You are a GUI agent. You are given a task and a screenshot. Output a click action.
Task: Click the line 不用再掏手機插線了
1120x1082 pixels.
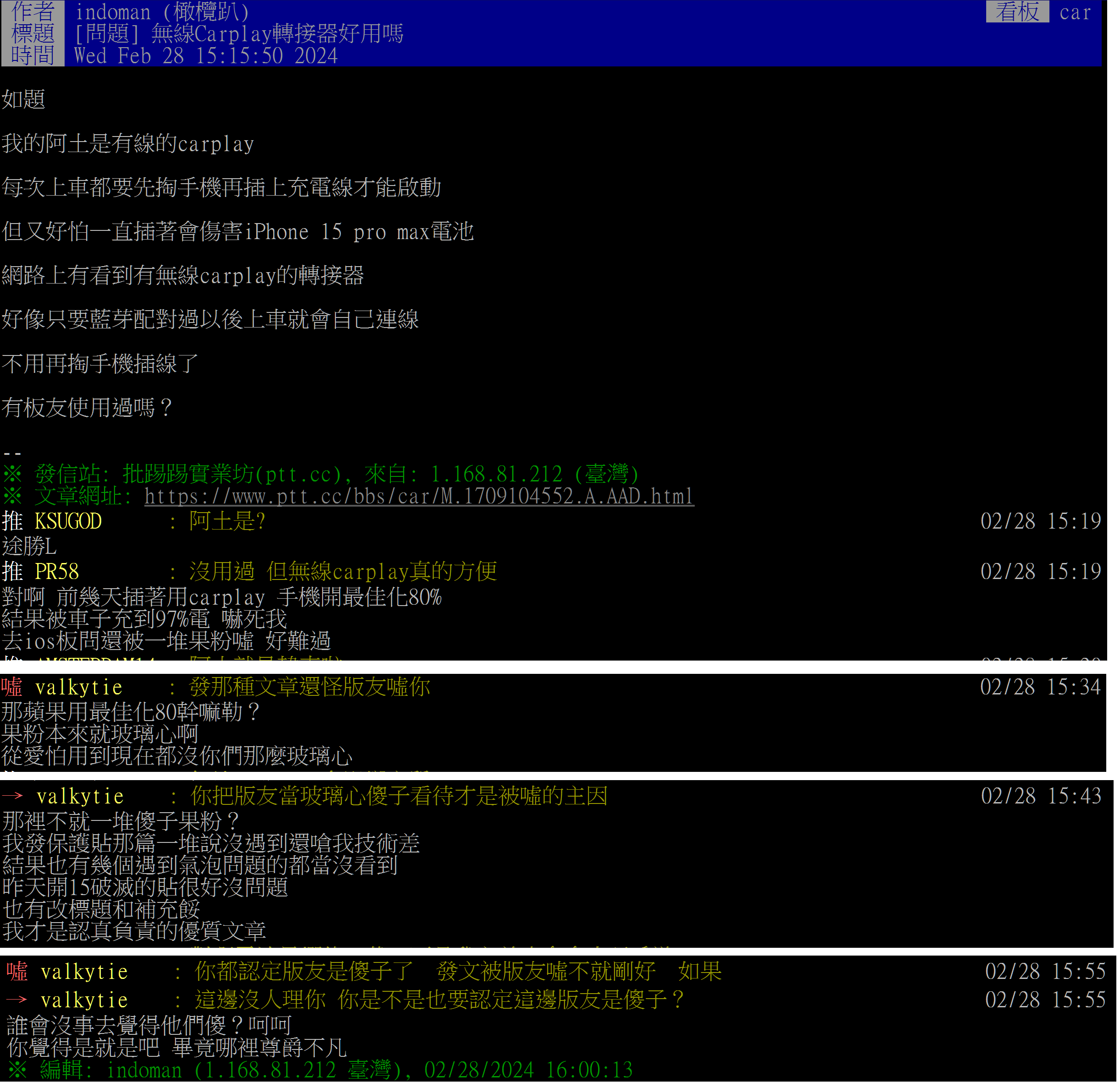tap(100, 363)
